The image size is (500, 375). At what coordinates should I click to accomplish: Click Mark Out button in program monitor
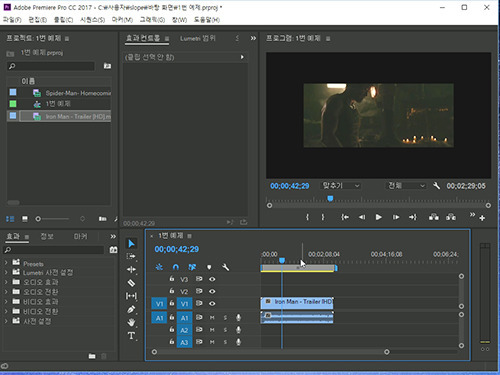click(323, 217)
